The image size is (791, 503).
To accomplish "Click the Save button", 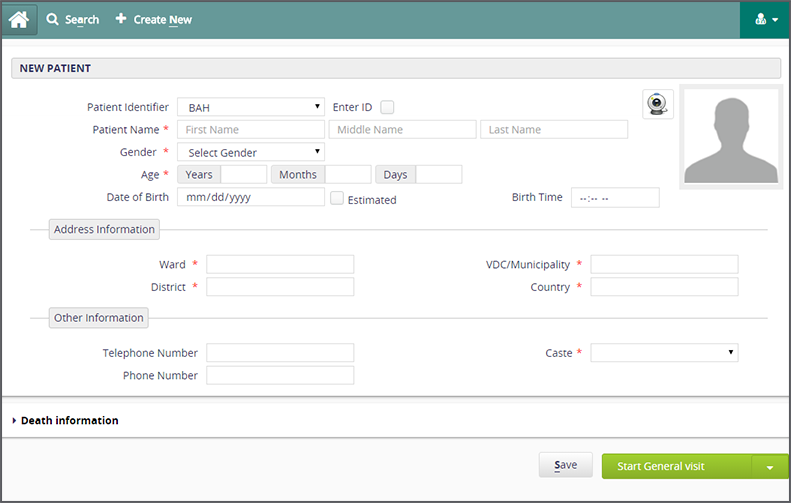I will [x=566, y=465].
